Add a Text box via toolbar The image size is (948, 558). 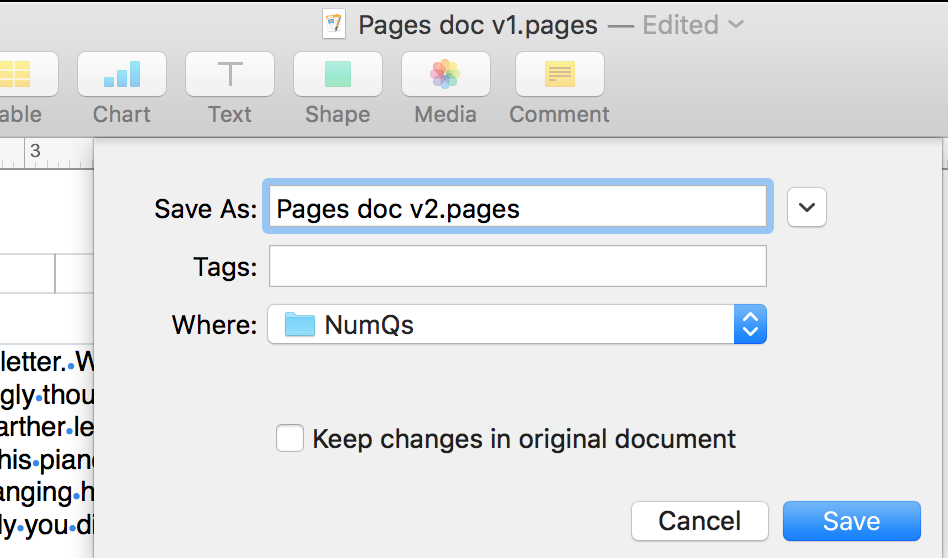coord(230,75)
